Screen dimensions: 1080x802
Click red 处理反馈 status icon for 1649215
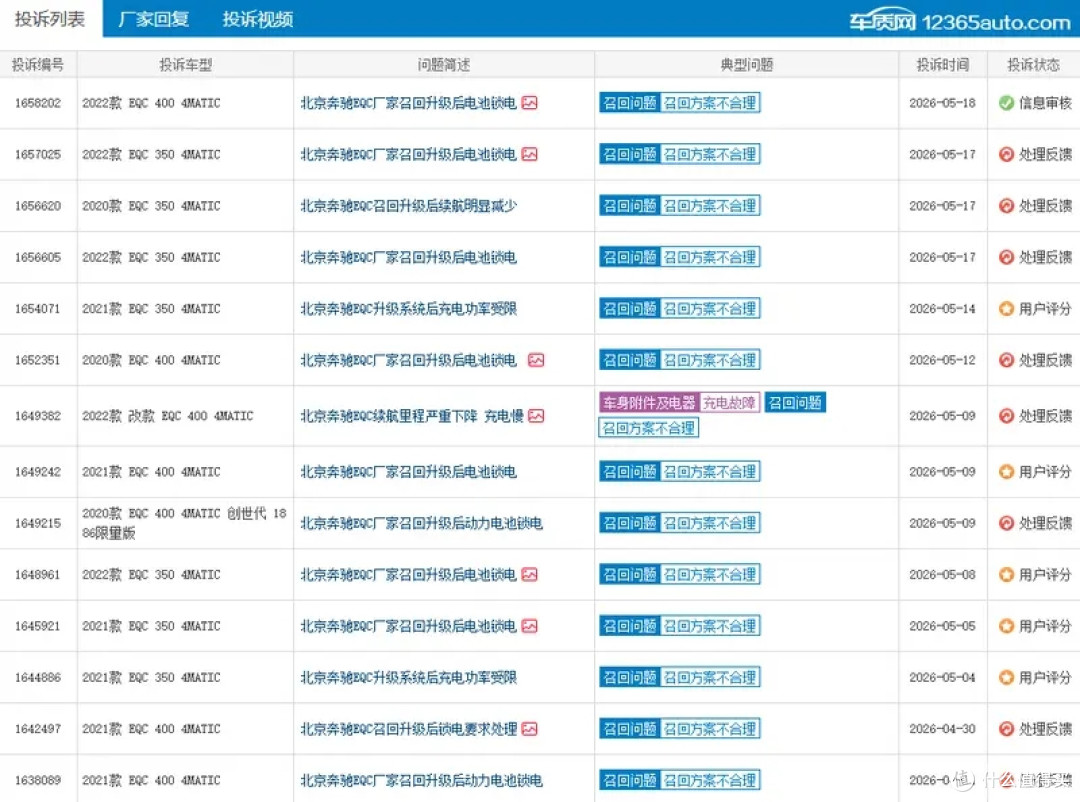1006,523
